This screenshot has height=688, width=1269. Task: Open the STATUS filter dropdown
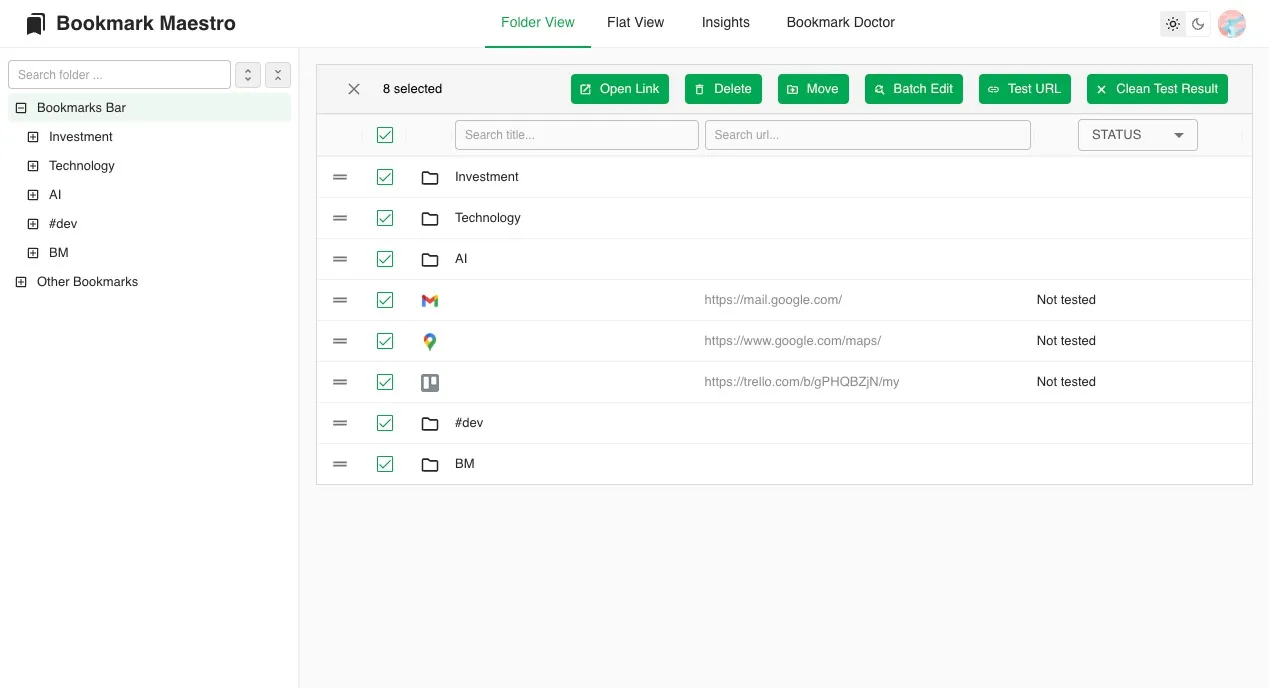click(1137, 135)
